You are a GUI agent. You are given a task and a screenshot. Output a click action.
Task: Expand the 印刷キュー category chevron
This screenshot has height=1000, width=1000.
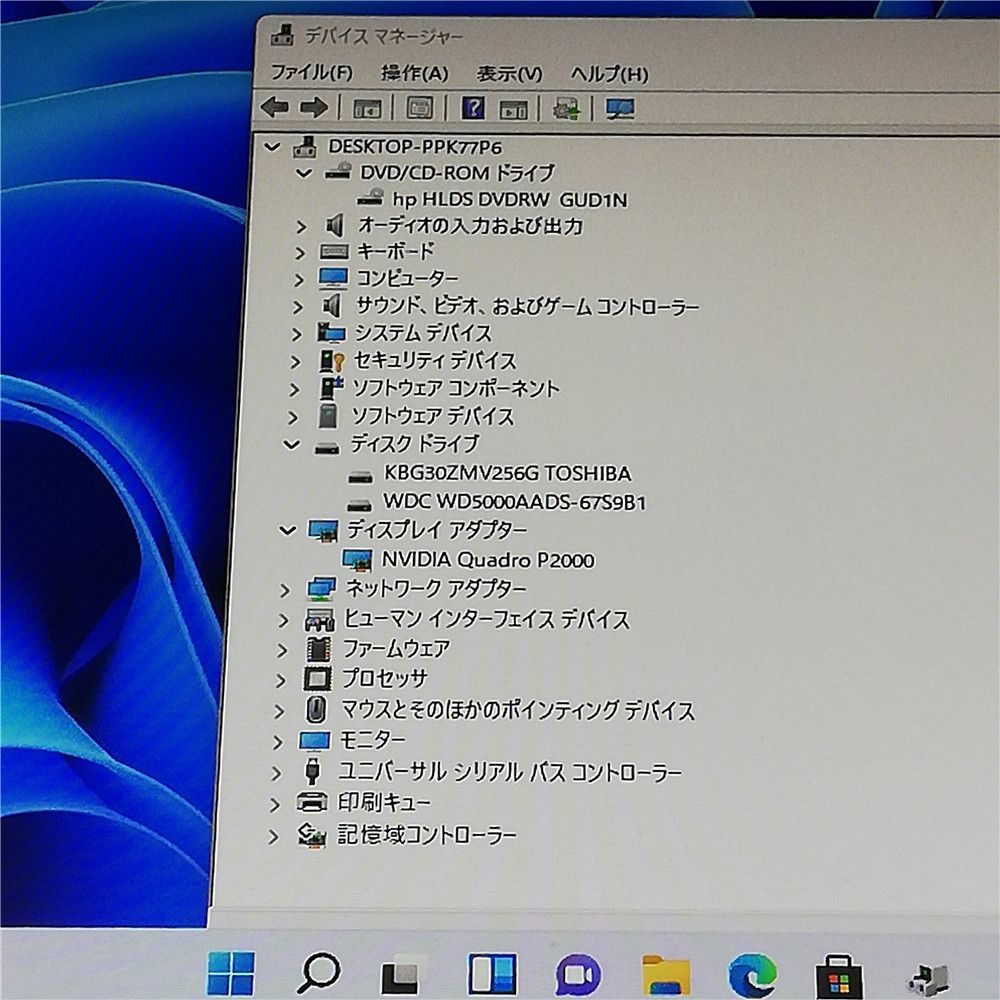[274, 804]
